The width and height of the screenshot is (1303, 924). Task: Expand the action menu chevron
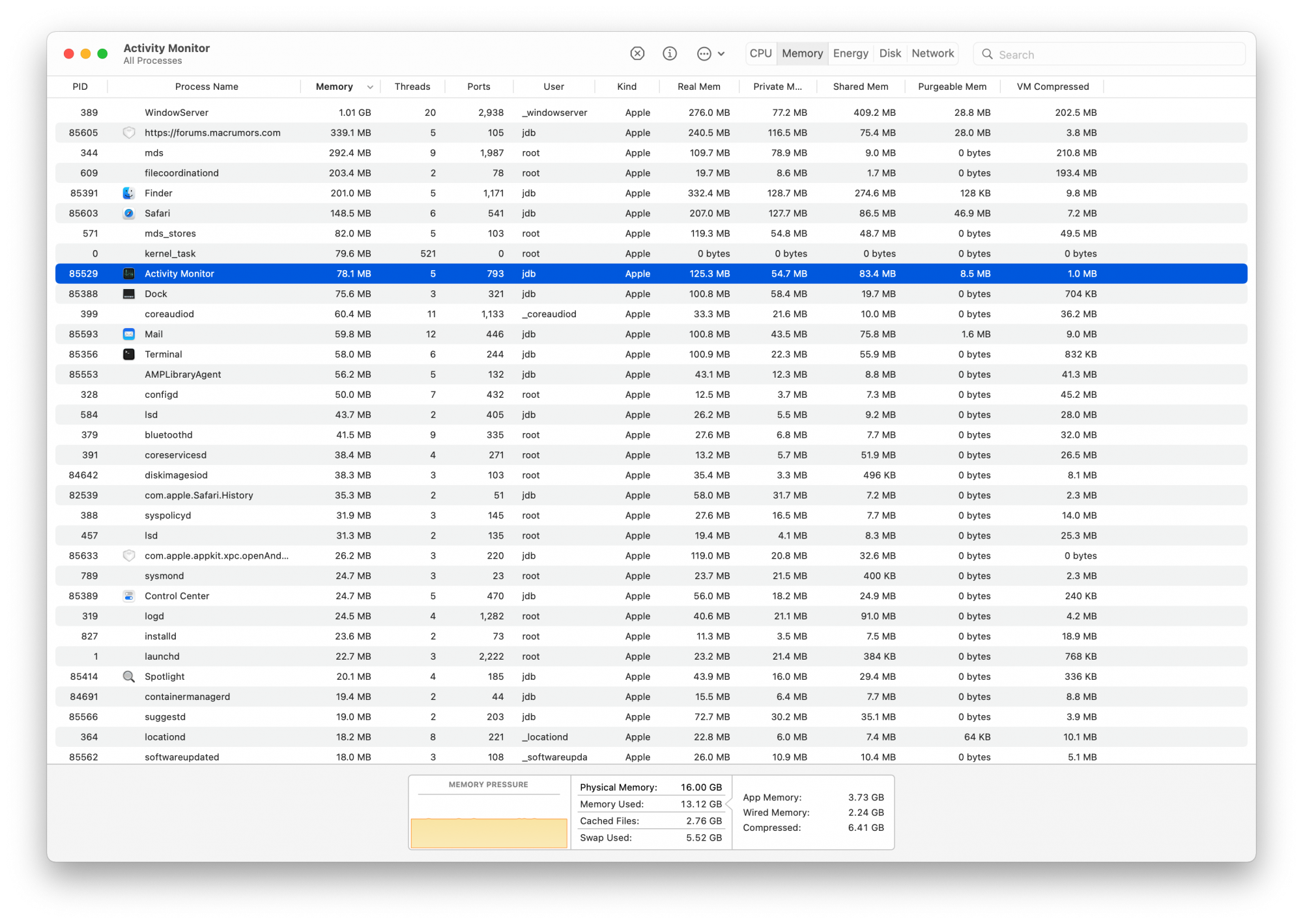click(721, 54)
